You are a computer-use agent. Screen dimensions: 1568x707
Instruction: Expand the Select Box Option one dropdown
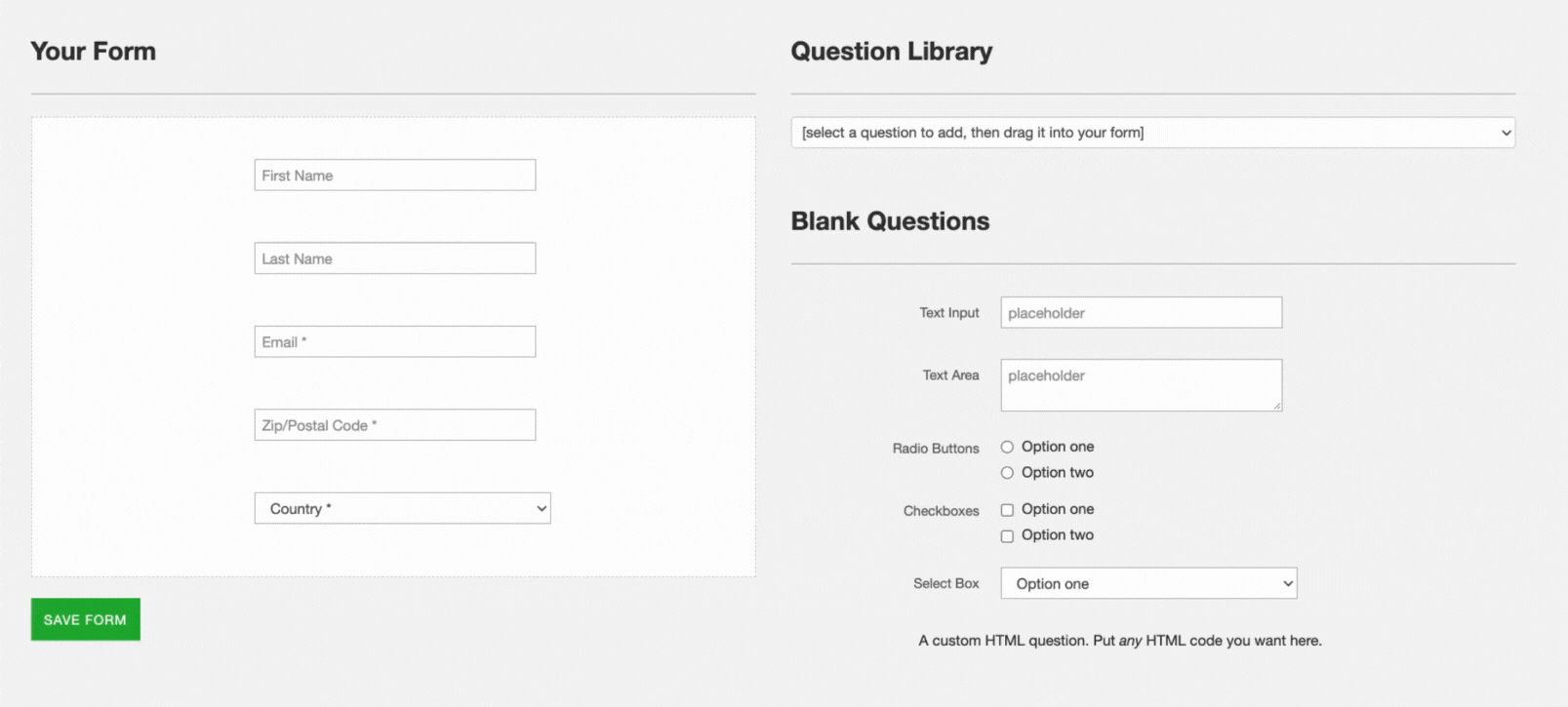tap(1148, 584)
